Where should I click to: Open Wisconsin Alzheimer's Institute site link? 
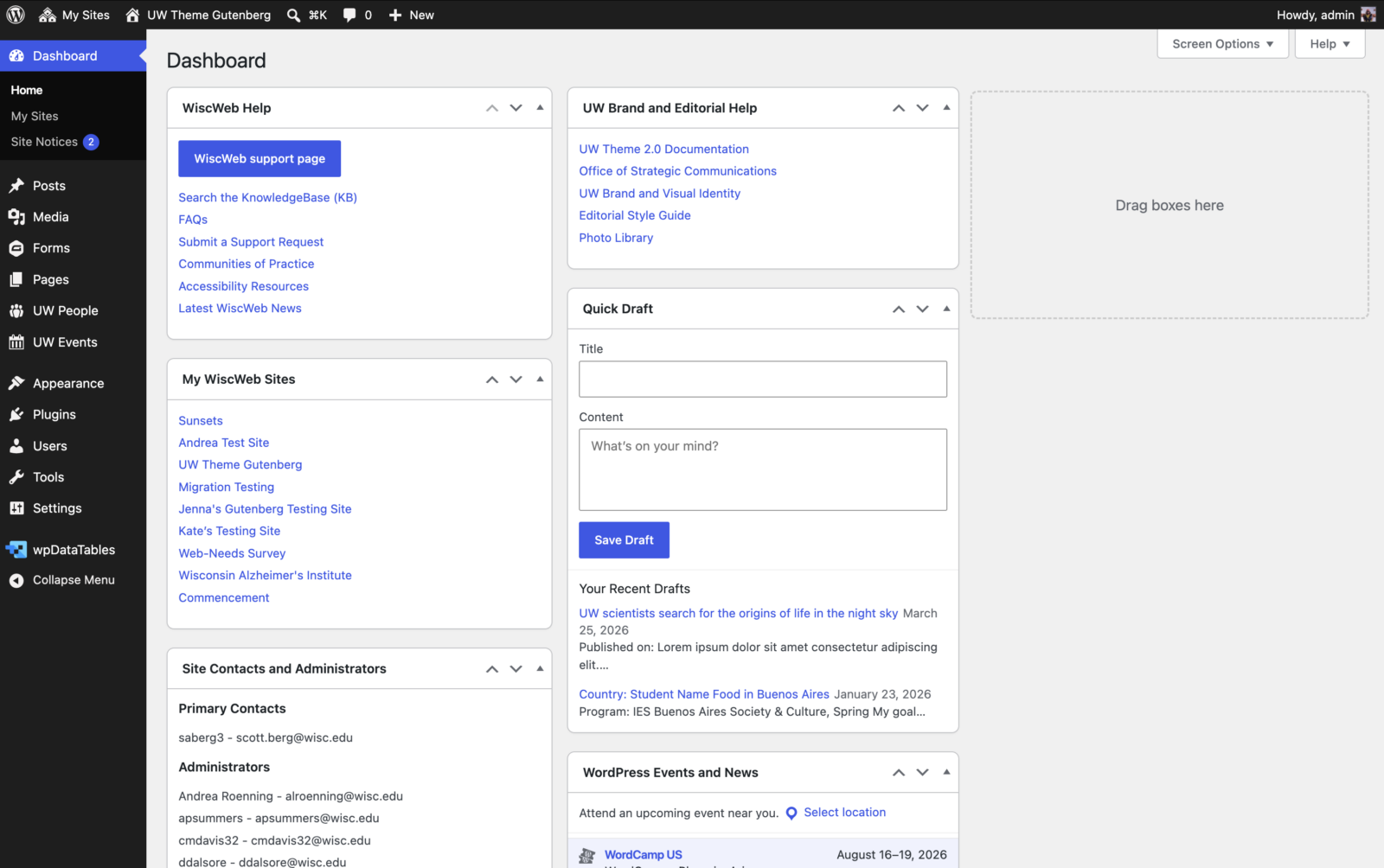(x=265, y=576)
